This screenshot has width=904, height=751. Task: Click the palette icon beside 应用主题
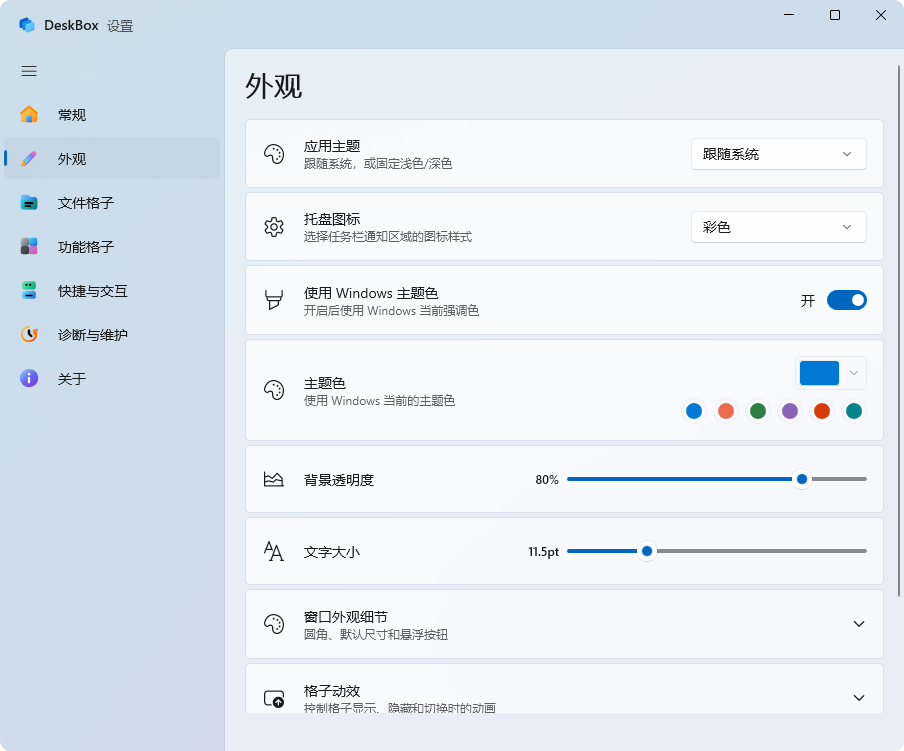coord(274,154)
